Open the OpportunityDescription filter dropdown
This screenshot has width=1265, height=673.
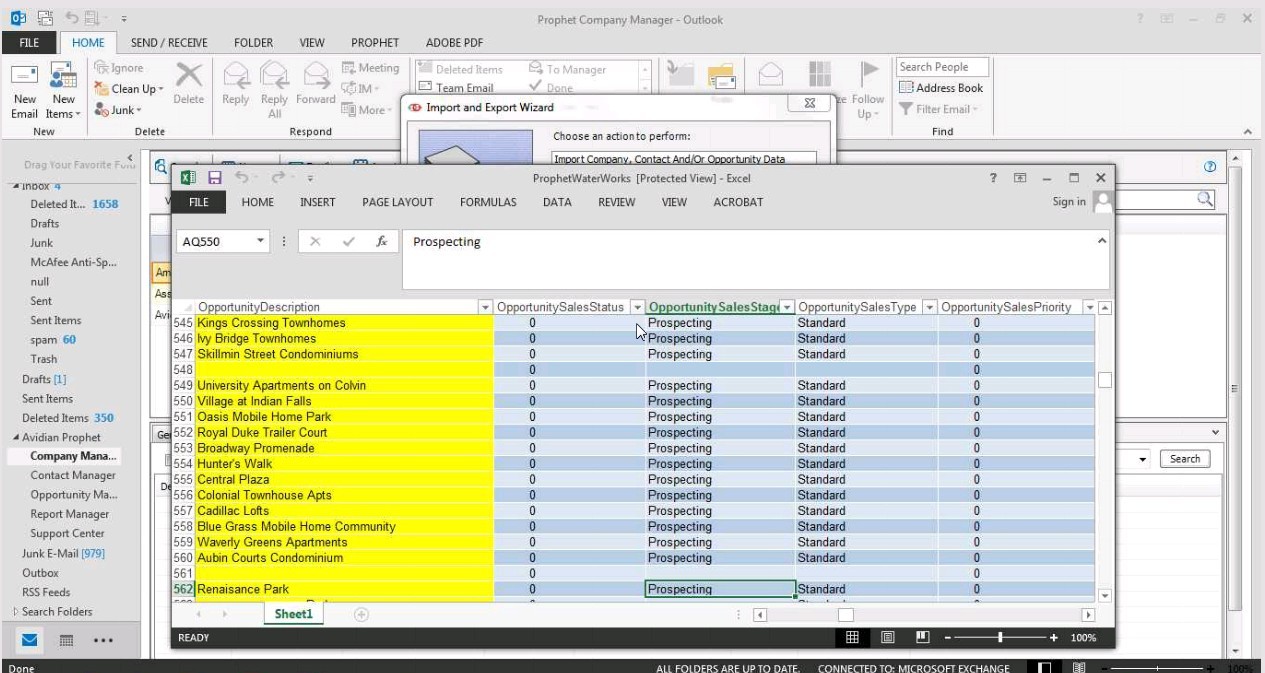[486, 307]
